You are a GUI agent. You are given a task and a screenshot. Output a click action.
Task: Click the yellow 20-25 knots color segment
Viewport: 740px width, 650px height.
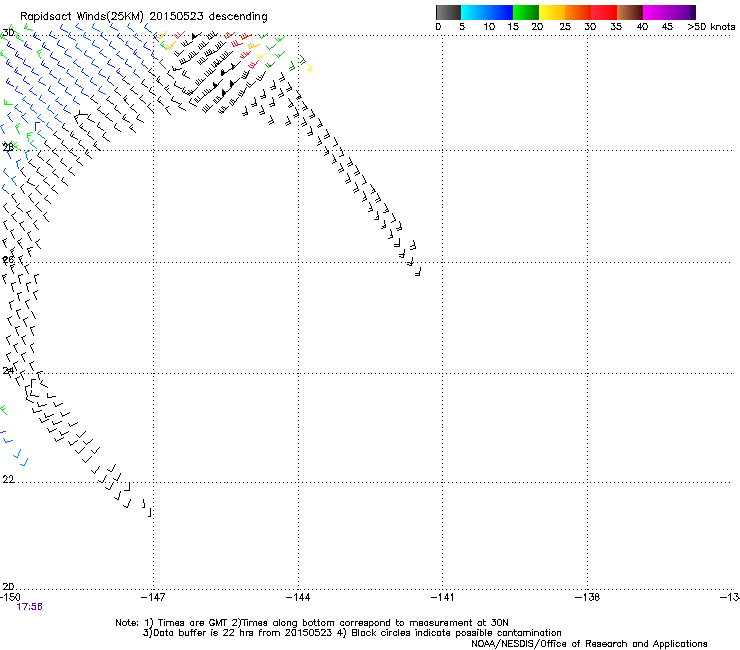[552, 12]
